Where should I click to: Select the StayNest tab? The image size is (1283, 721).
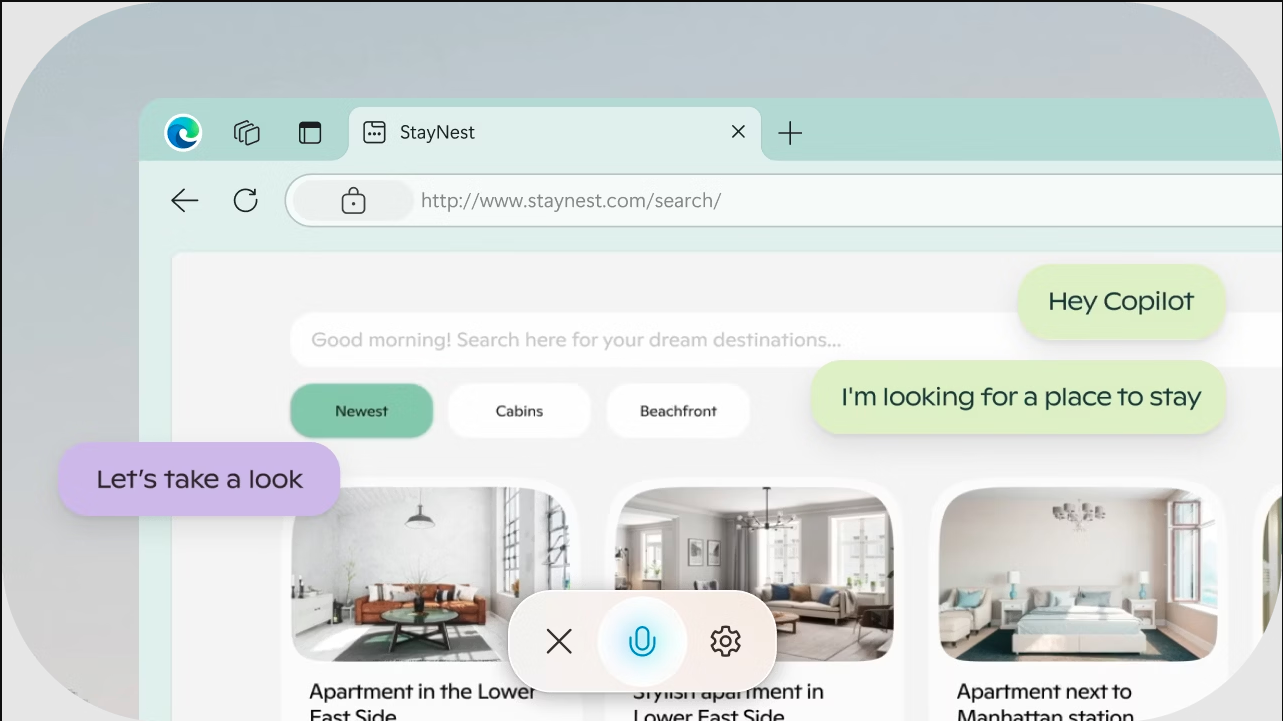500,132
